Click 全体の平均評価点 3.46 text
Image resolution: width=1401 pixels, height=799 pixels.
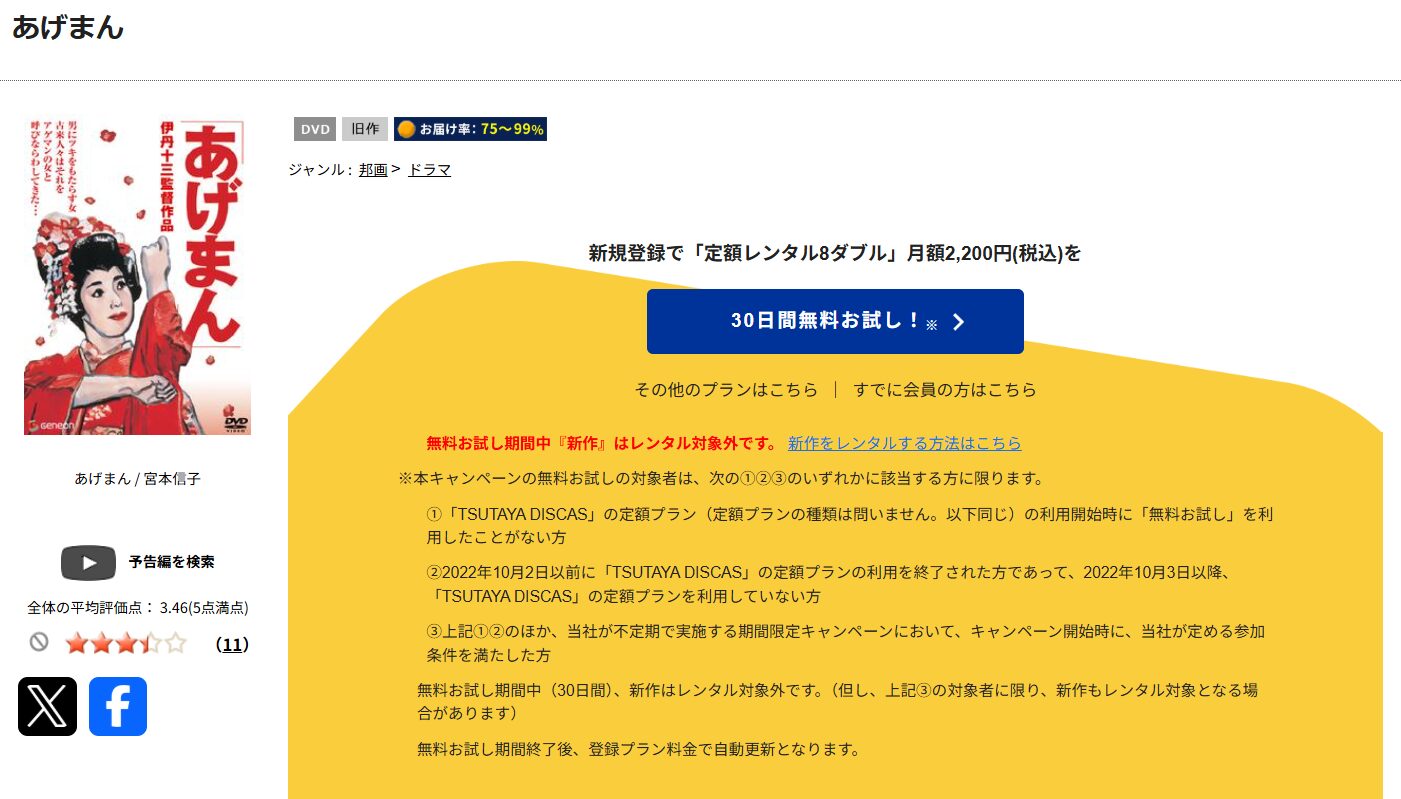point(138,607)
